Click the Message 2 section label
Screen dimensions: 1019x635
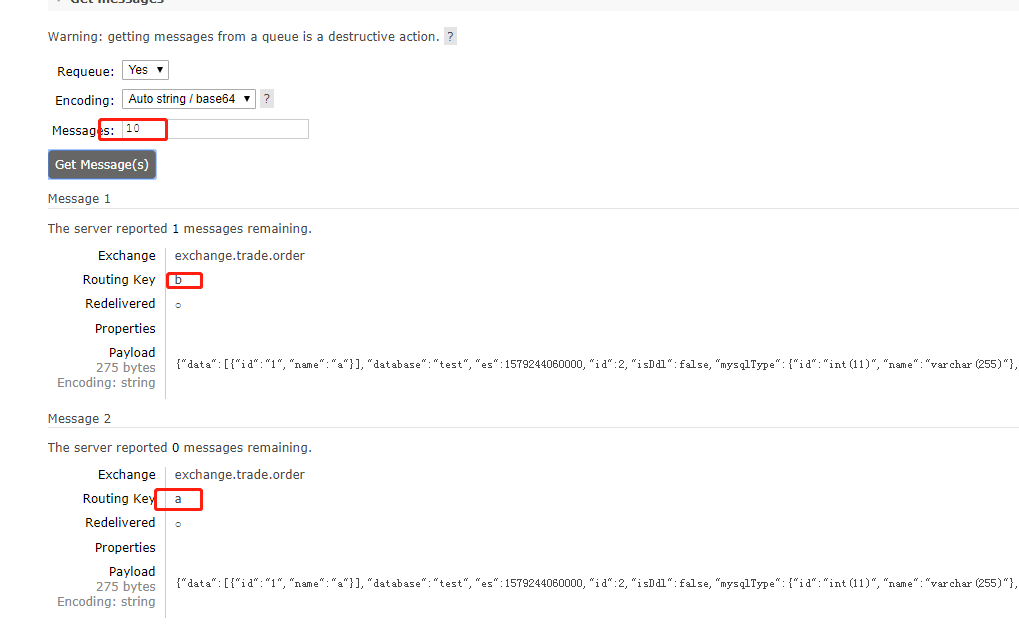coord(79,418)
